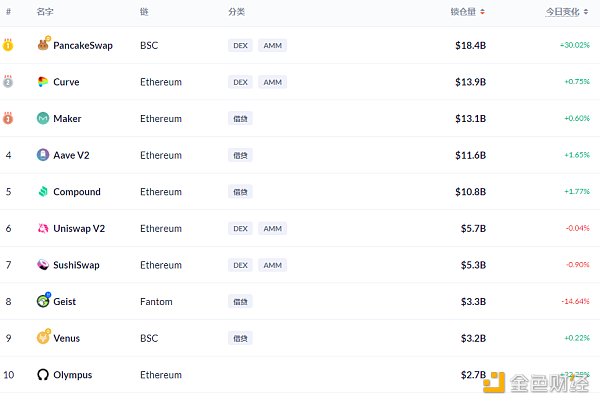Click the PancakeSwap logo icon
The width and height of the screenshot is (600, 404).
click(x=43, y=45)
